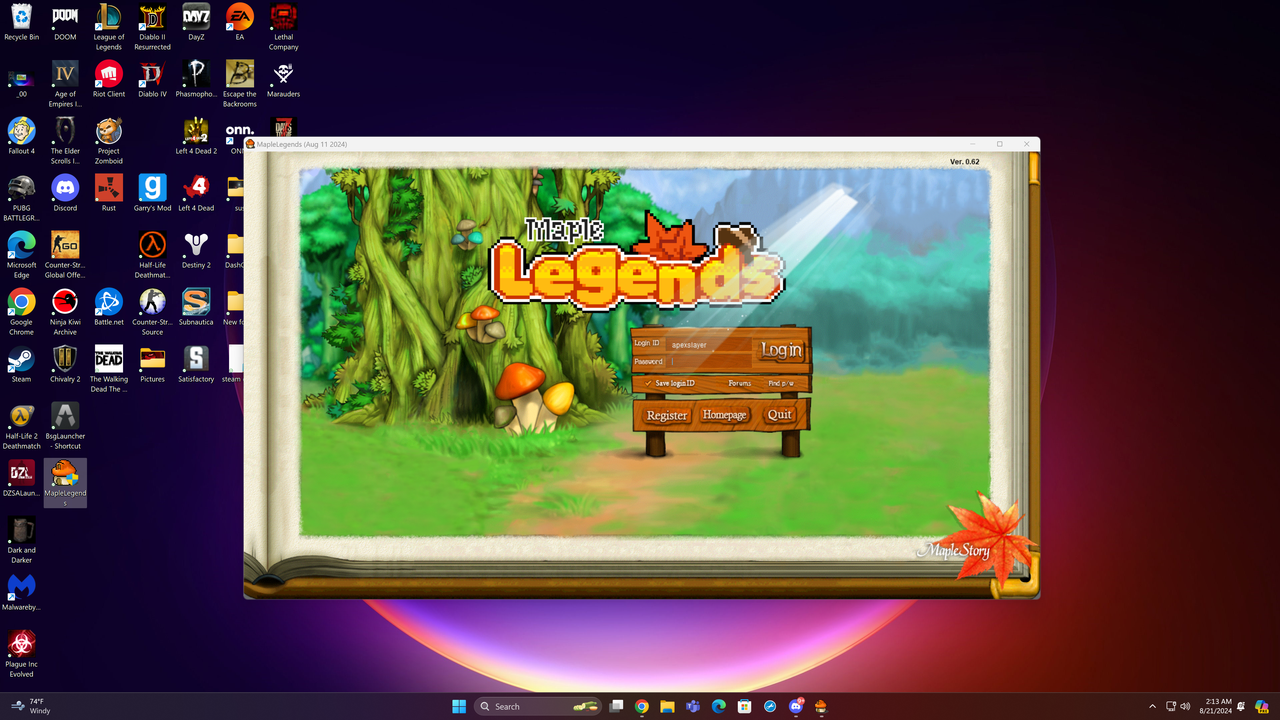Select the Rust desktop icon

pyautogui.click(x=108, y=194)
